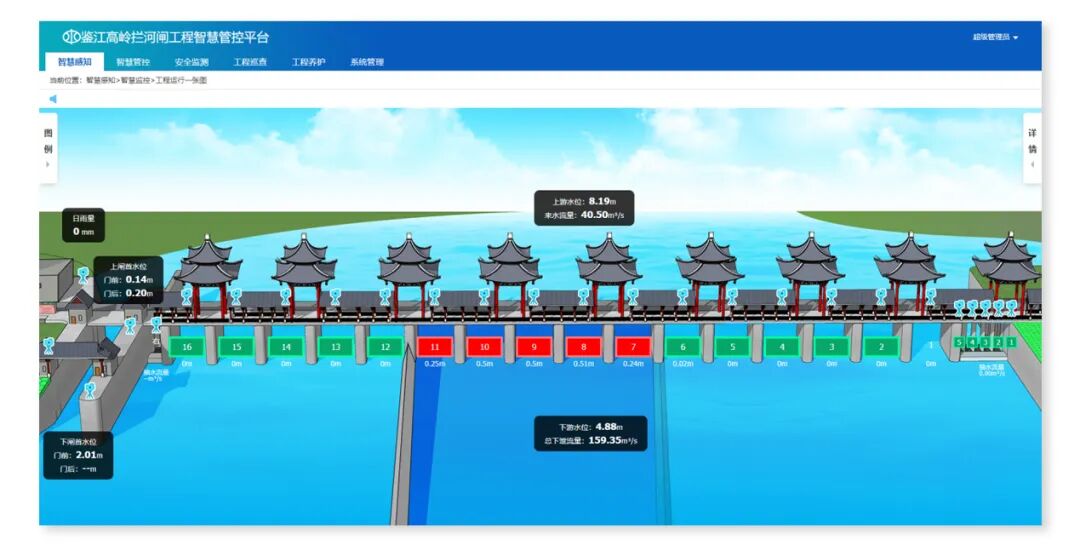The width and height of the screenshot is (1080, 545).
Task: Open the camera marker directly above gate 8
Action: (x=583, y=296)
